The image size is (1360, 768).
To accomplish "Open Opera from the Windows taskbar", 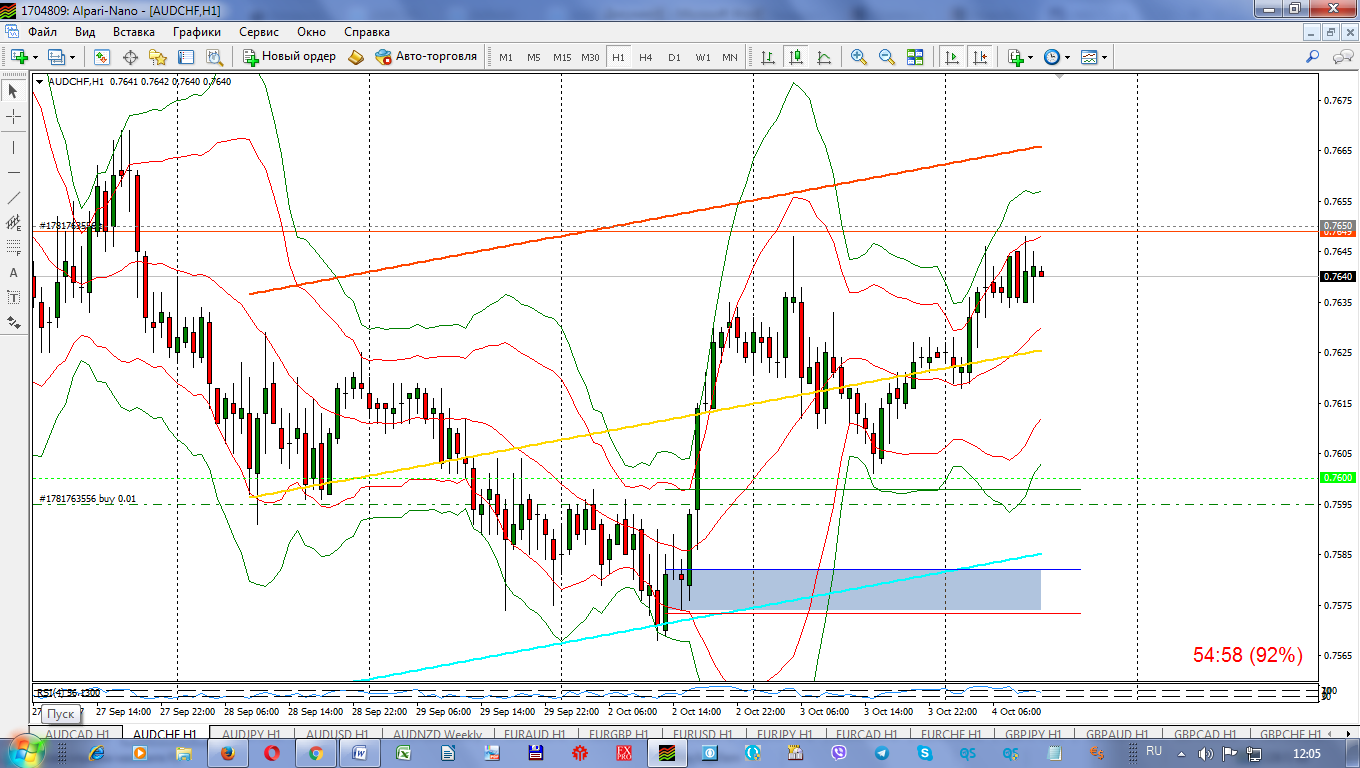I will [272, 752].
